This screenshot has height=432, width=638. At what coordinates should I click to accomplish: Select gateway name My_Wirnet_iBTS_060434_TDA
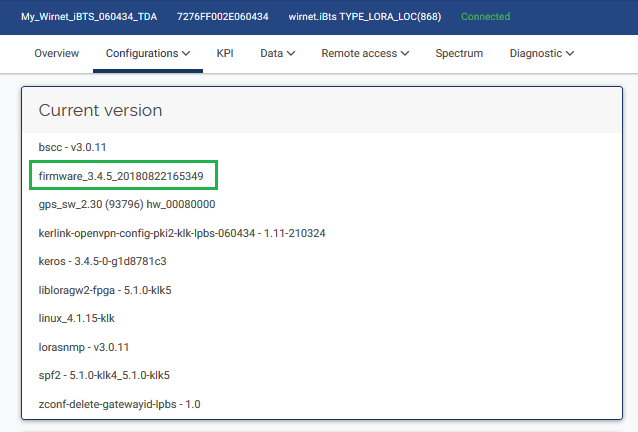click(89, 17)
